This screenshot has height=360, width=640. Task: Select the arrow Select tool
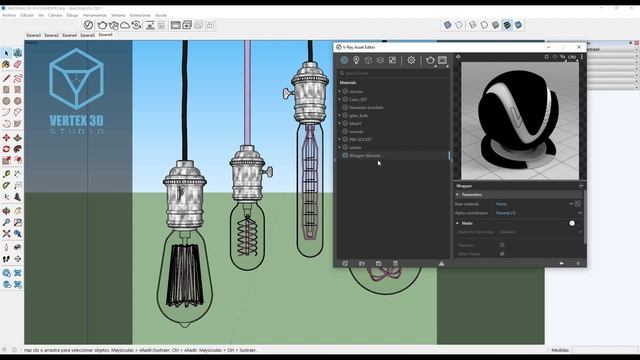6,53
